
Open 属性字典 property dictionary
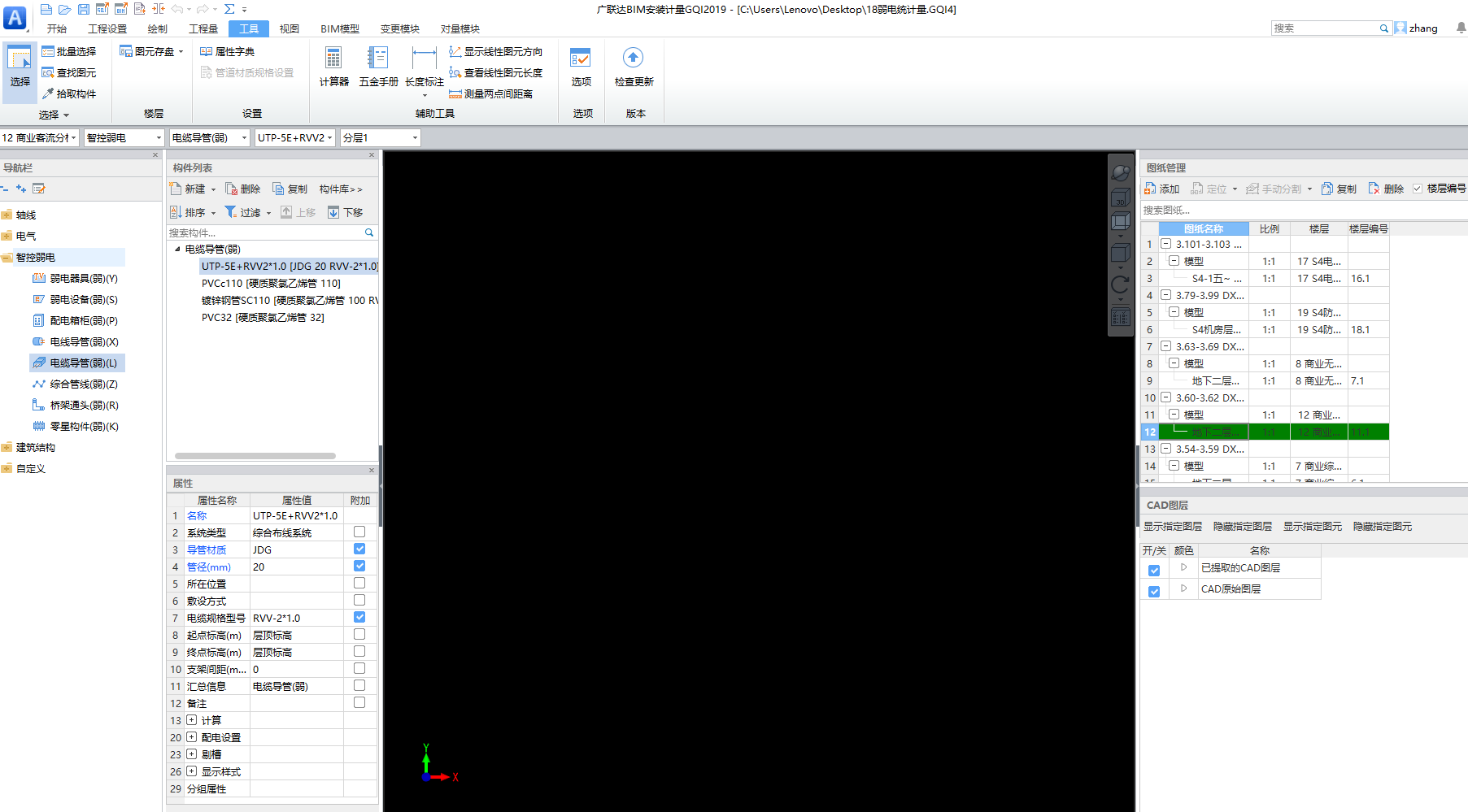click(x=228, y=51)
